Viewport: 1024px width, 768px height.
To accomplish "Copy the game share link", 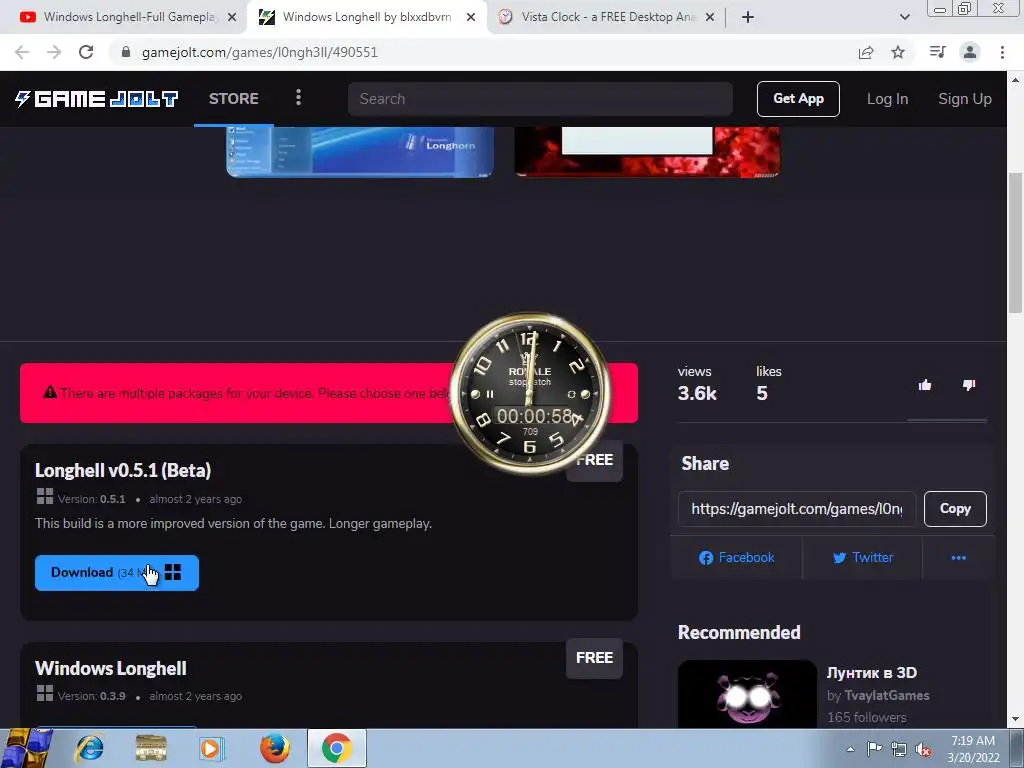I will (x=955, y=509).
